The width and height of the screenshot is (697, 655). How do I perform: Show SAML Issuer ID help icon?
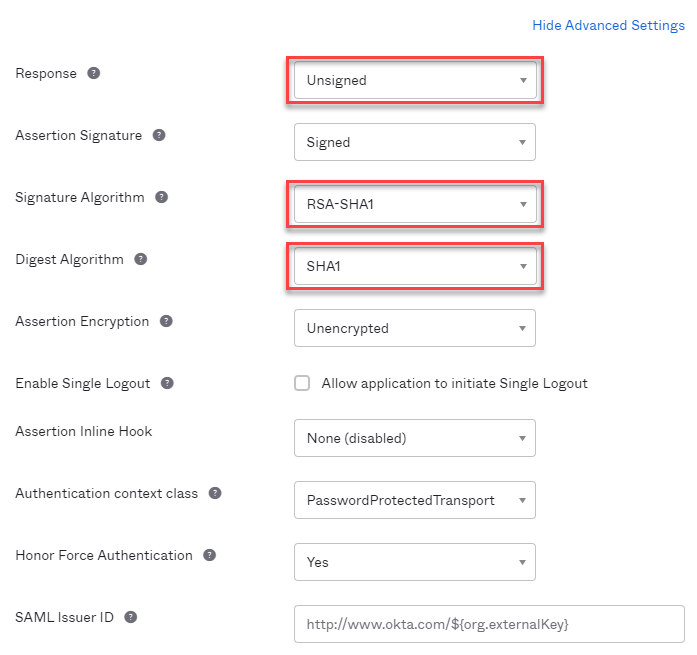point(130,617)
